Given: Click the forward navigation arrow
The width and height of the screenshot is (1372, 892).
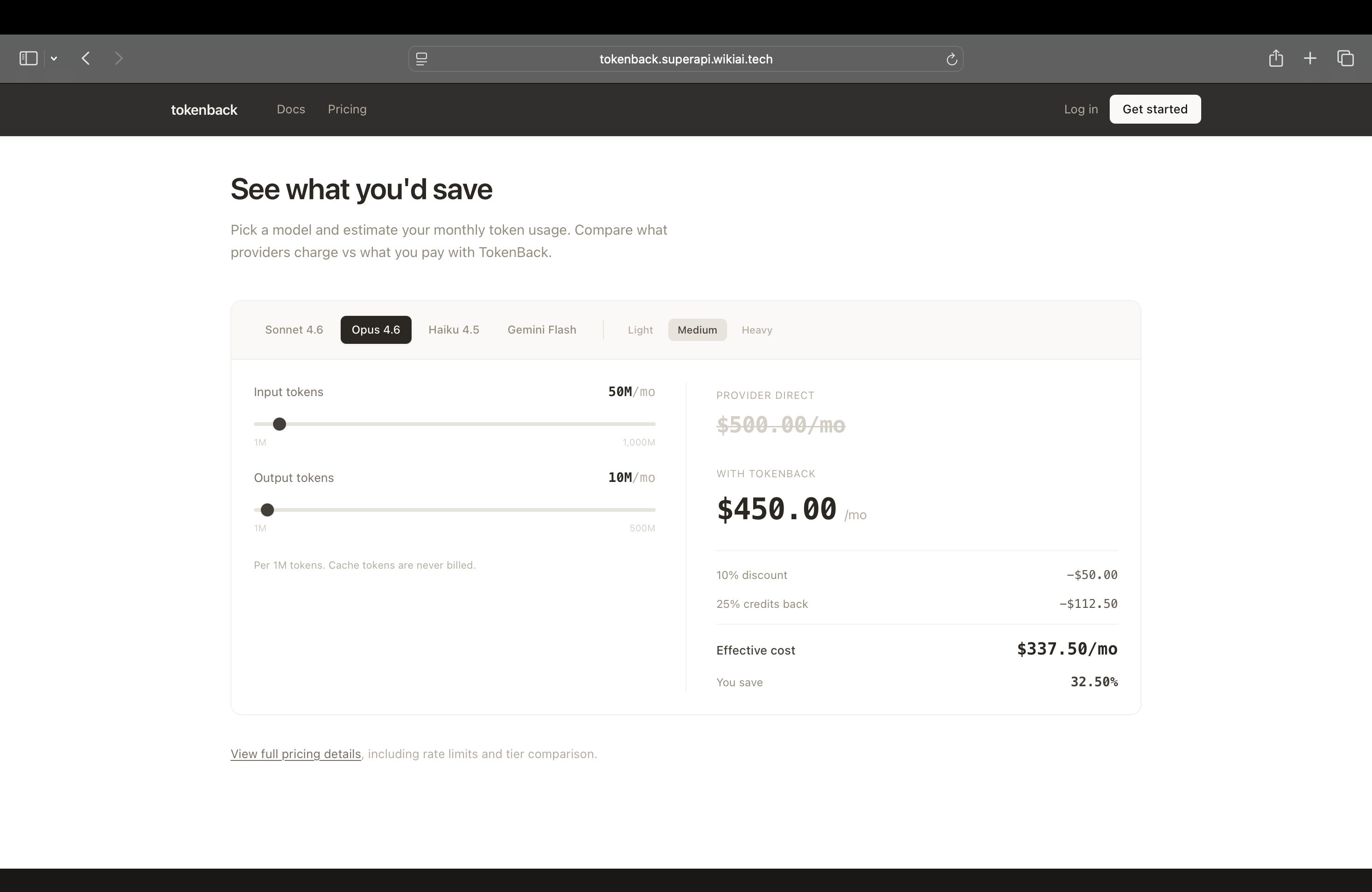Looking at the screenshot, I should (119, 58).
